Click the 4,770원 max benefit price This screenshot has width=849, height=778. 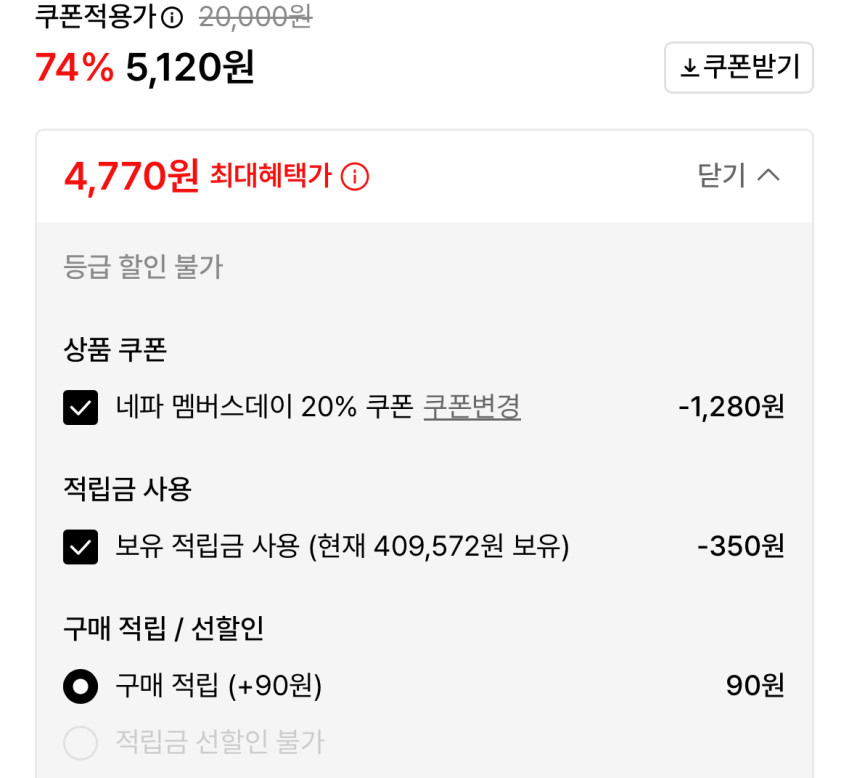(131, 177)
